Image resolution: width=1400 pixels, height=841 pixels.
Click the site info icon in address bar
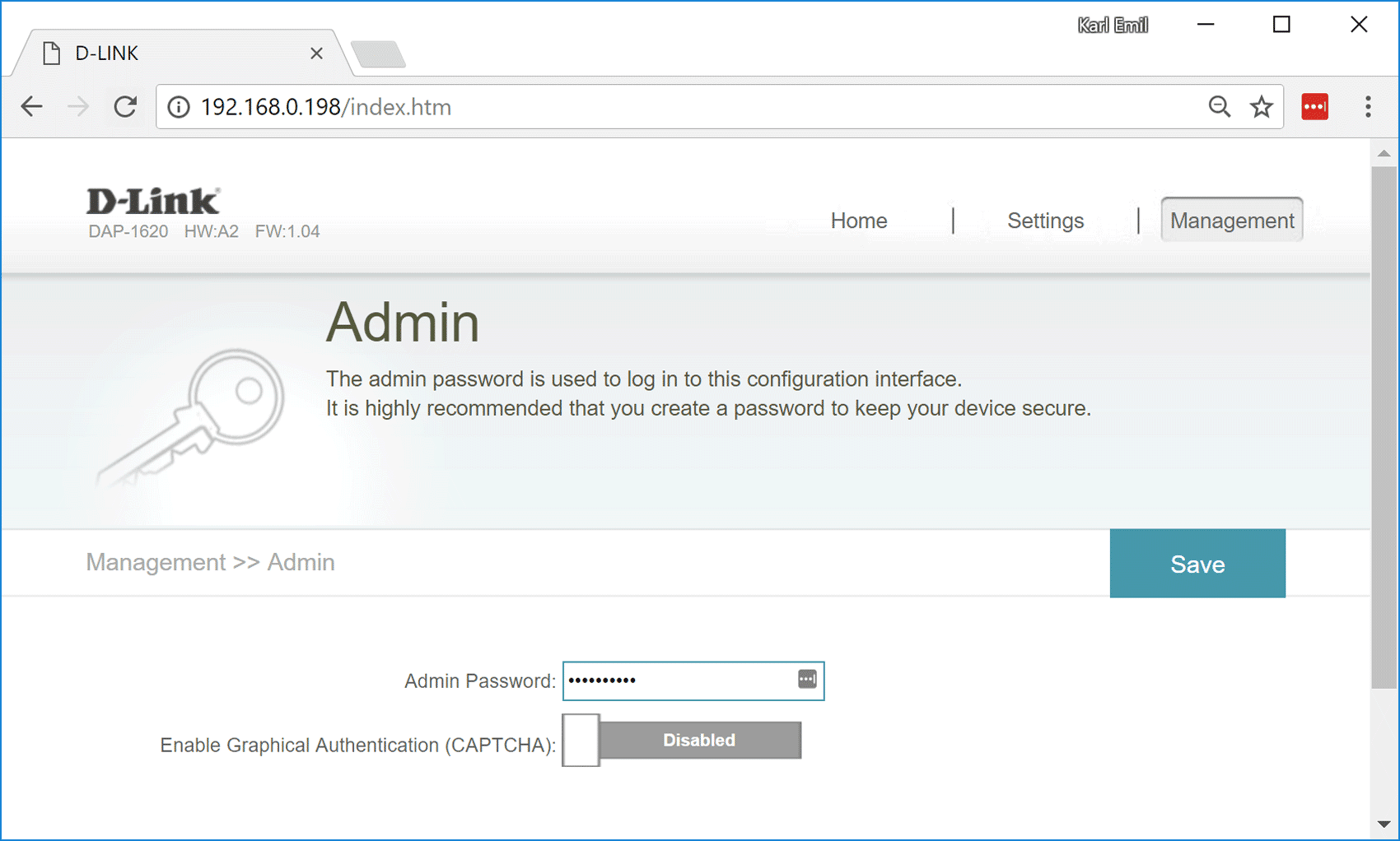pos(178,107)
